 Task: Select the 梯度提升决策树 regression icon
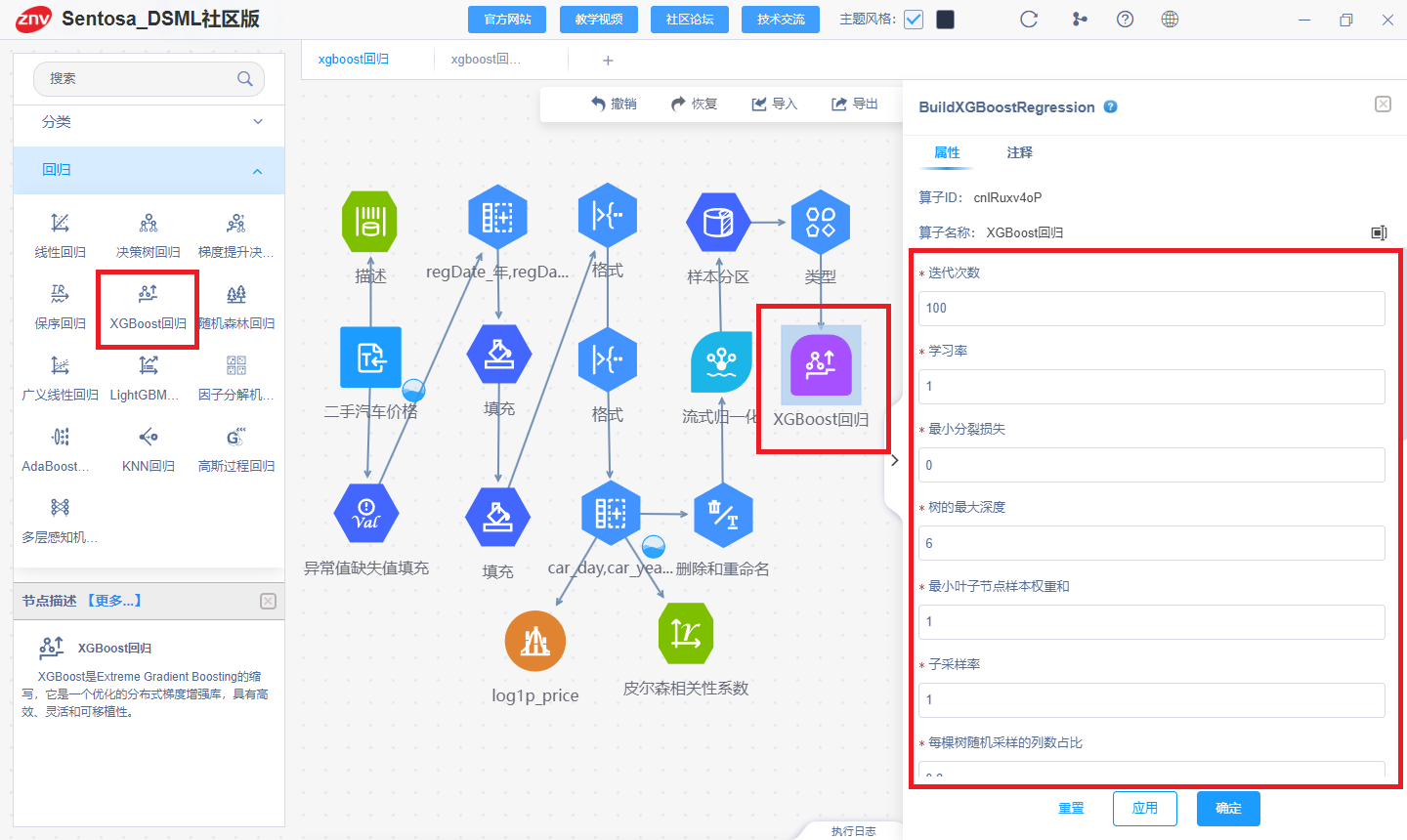point(236,224)
